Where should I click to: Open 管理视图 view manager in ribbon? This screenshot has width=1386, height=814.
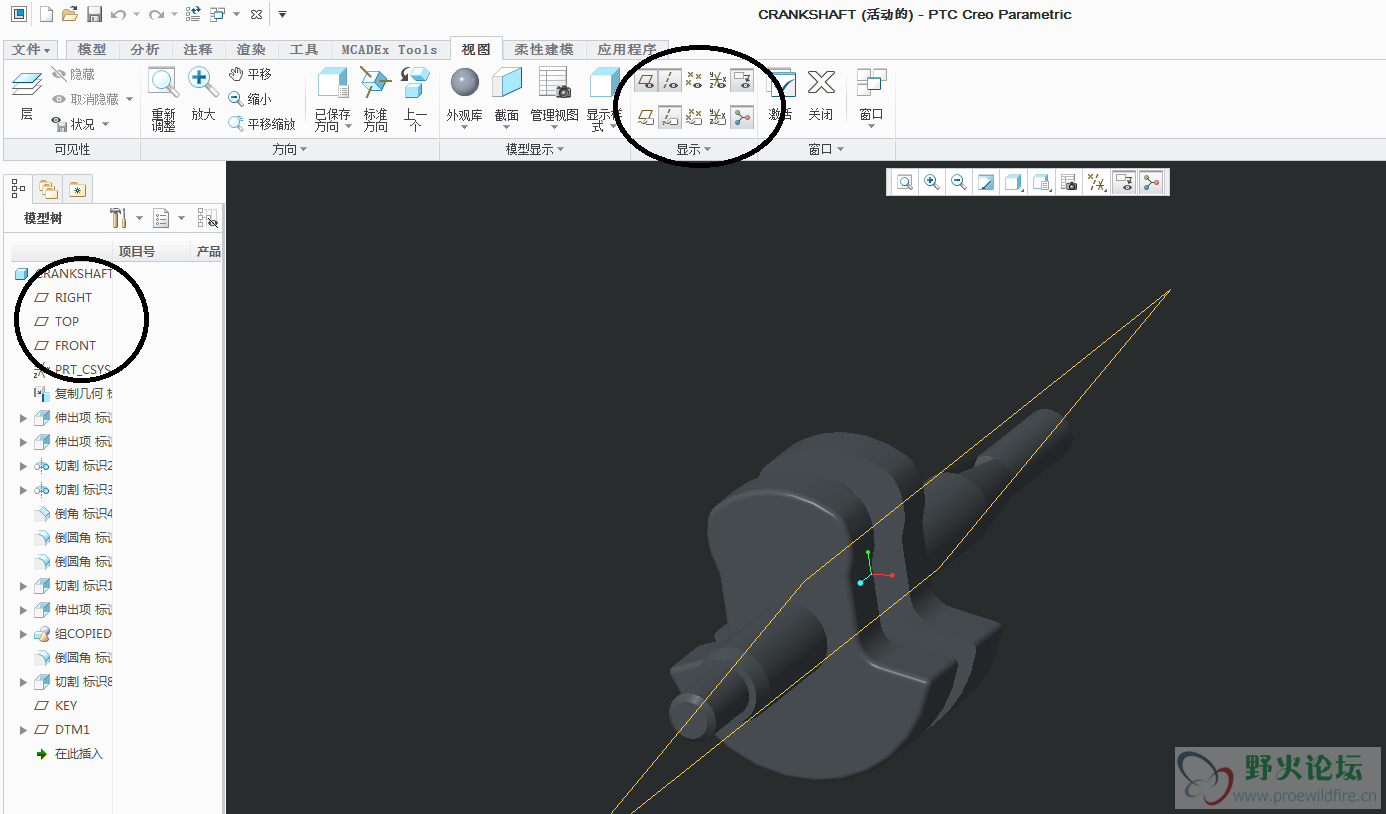click(554, 95)
